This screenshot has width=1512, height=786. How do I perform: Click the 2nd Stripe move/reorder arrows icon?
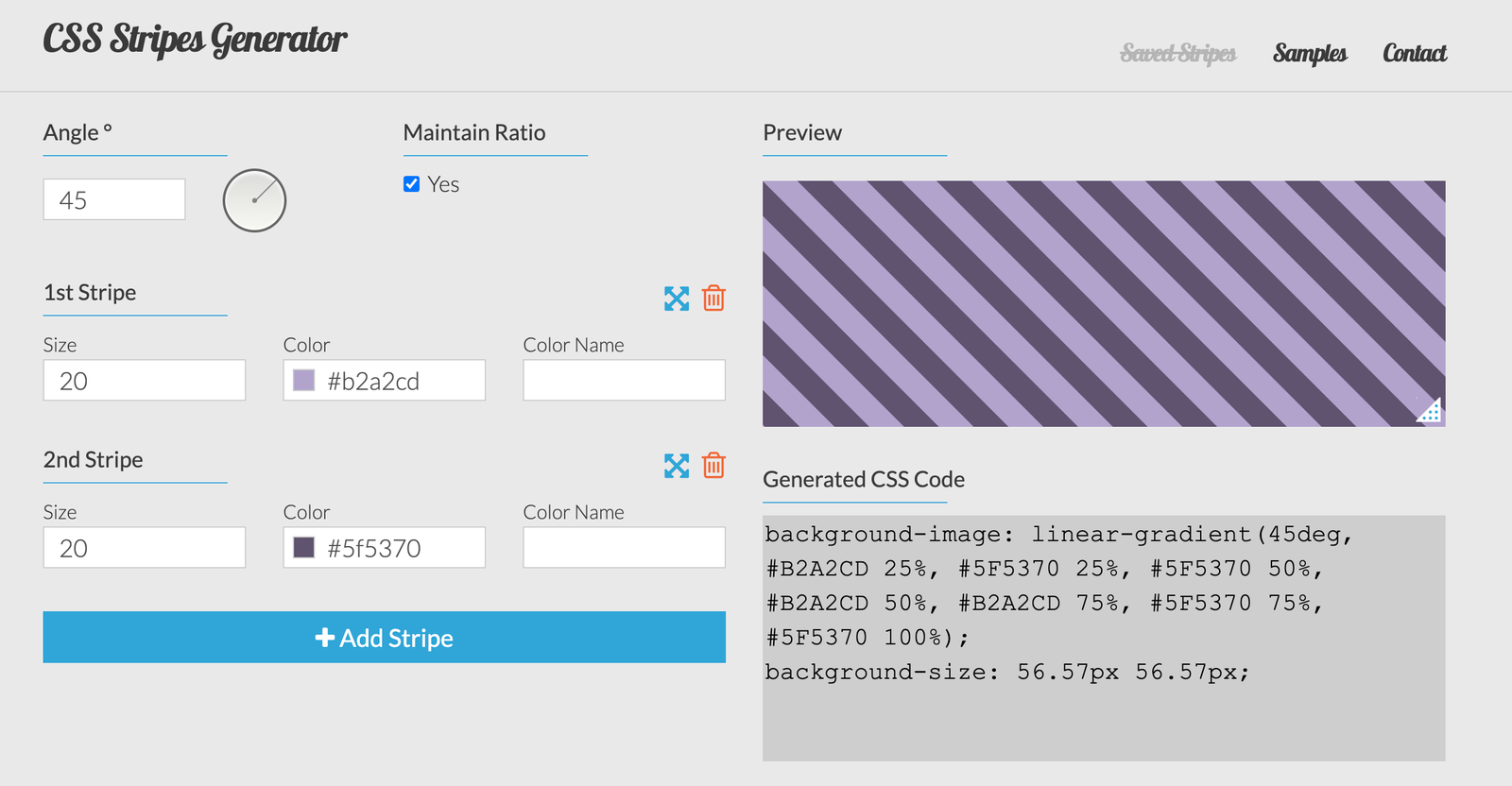click(677, 466)
